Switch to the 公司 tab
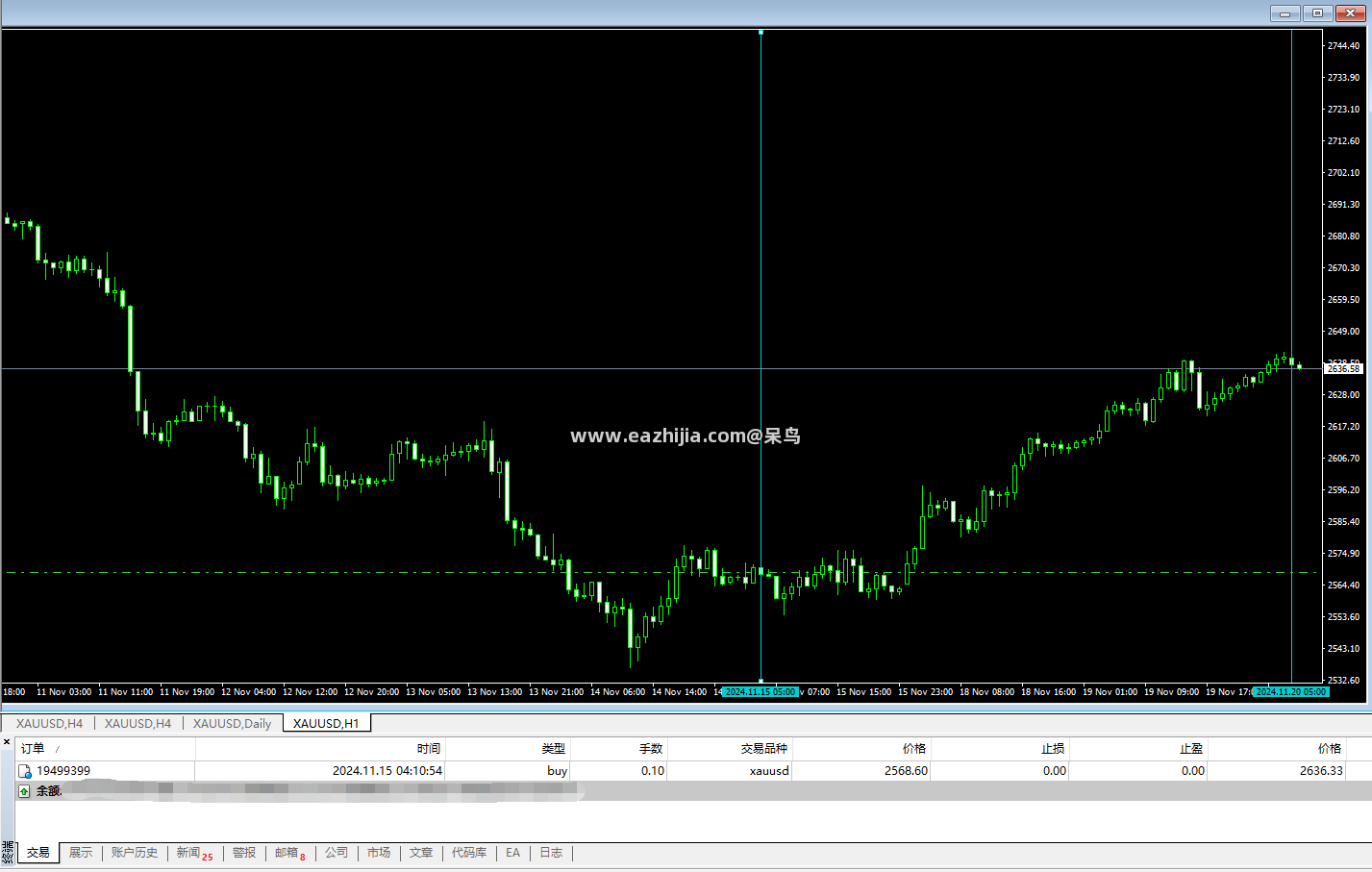Viewport: 1372px width, 872px height. 337,853
